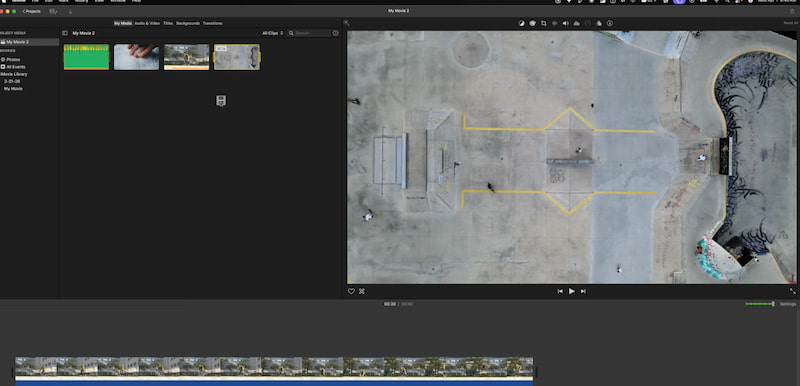The image size is (800, 386).
Task: Select the My Movie event
Action: [13, 89]
